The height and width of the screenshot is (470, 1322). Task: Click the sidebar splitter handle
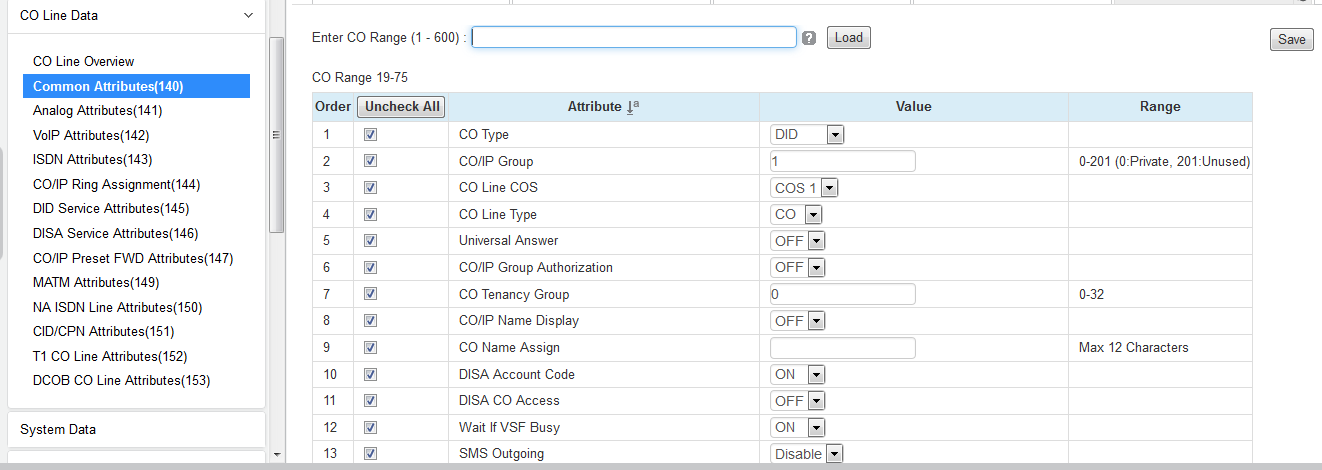pos(274,135)
